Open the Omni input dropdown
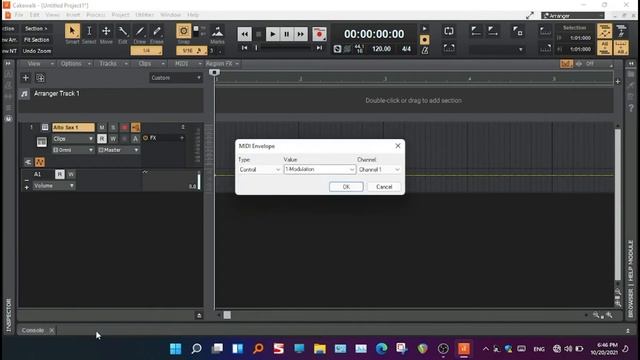This screenshot has height=360, width=640. coord(73,150)
